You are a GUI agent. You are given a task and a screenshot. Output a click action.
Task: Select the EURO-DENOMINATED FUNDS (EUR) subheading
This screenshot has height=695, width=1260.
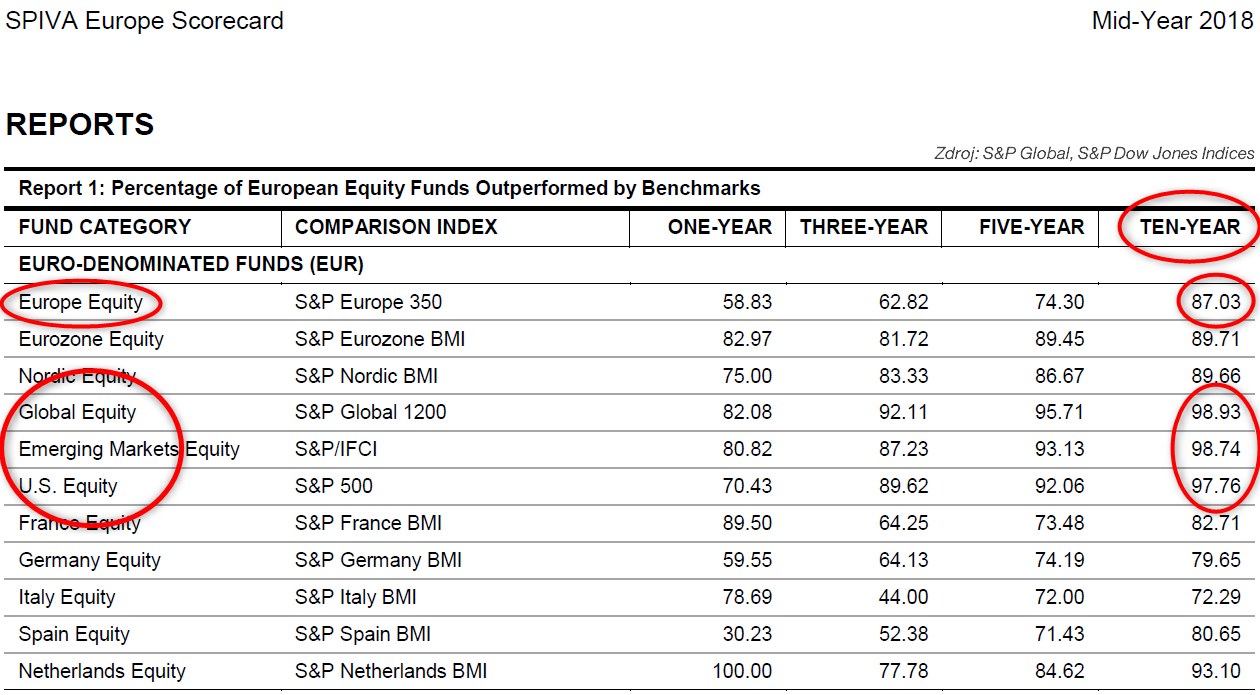[x=191, y=265]
